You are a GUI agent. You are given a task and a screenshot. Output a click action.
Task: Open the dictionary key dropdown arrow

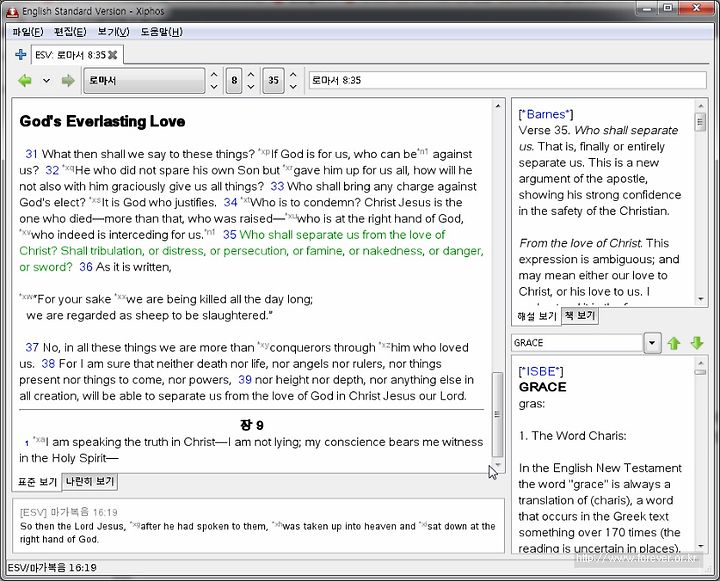click(x=652, y=343)
